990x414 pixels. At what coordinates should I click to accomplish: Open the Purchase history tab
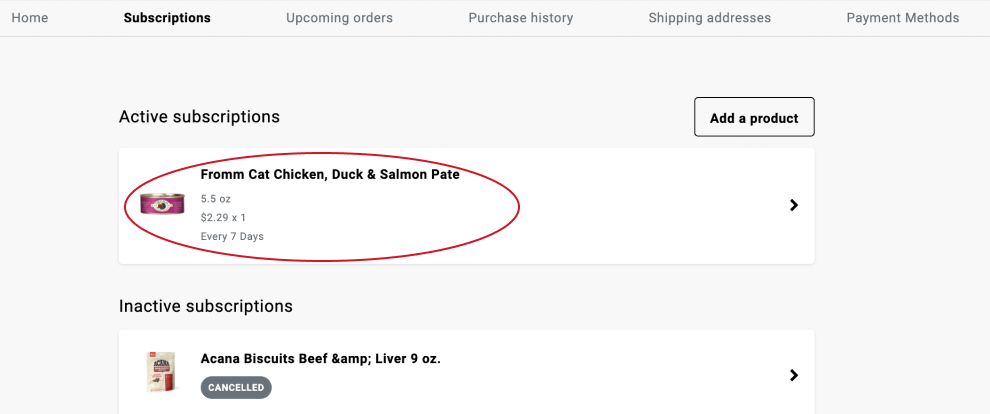(x=520, y=18)
